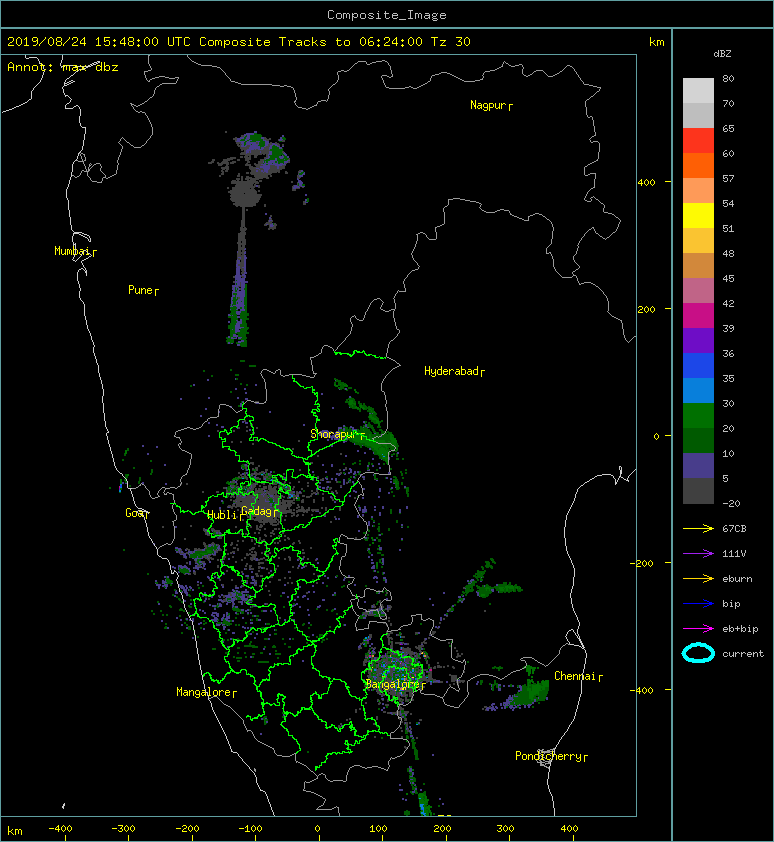Click the 400 tick on vertical axis
Image resolution: width=774 pixels, height=842 pixels.
click(647, 183)
